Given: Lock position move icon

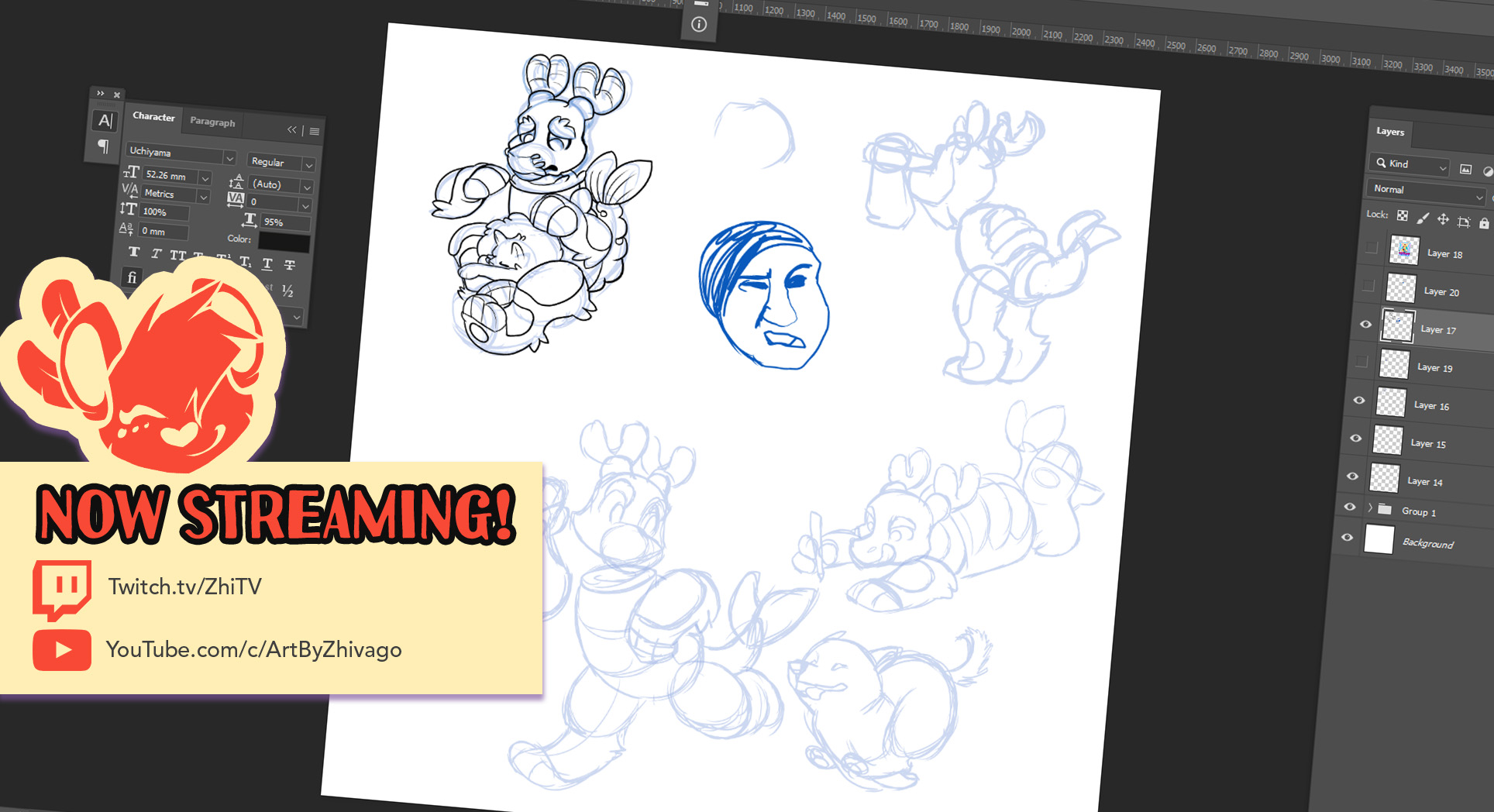Looking at the screenshot, I should [x=1443, y=220].
